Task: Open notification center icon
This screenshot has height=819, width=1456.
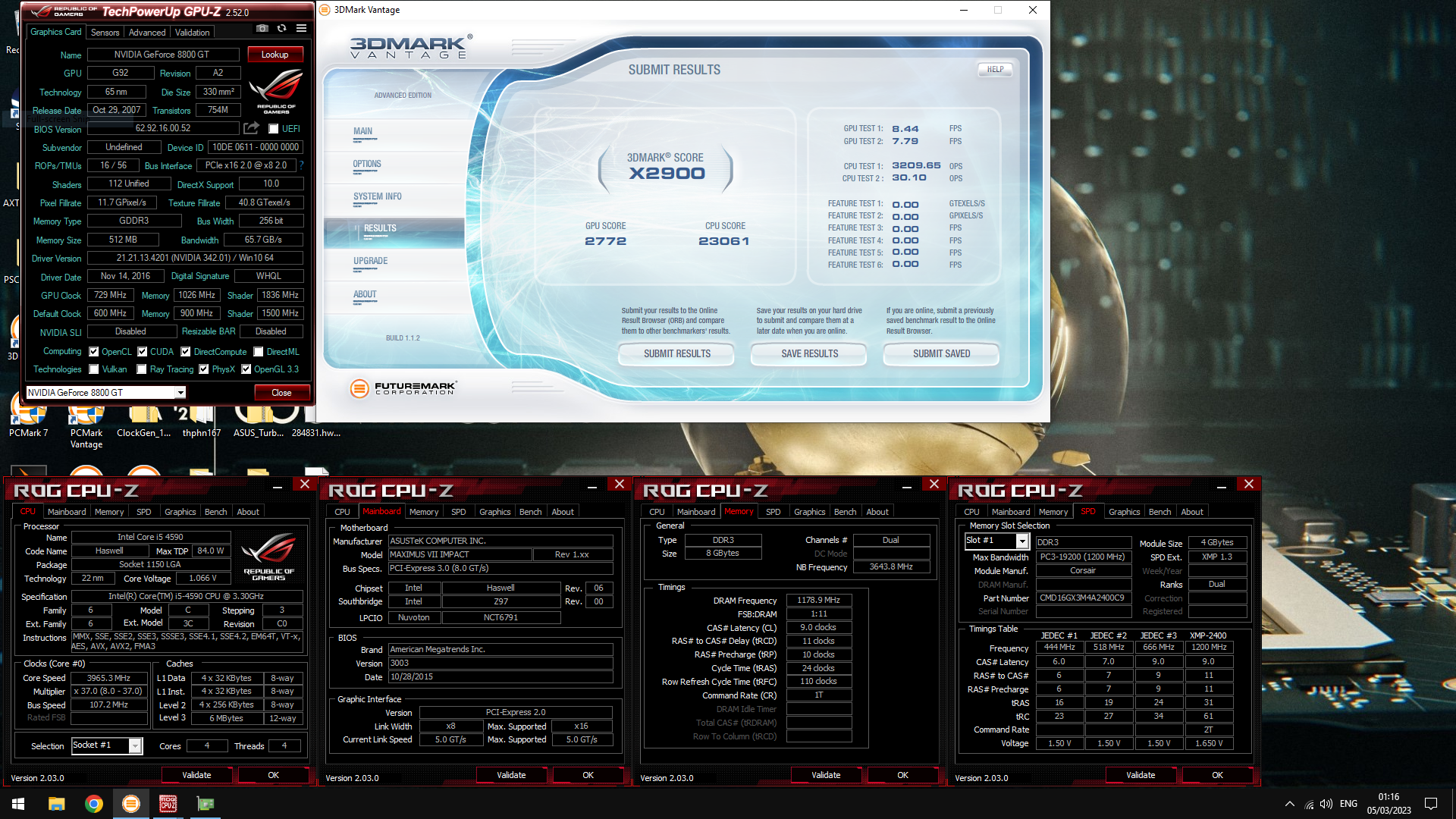Action: pos(1431,804)
